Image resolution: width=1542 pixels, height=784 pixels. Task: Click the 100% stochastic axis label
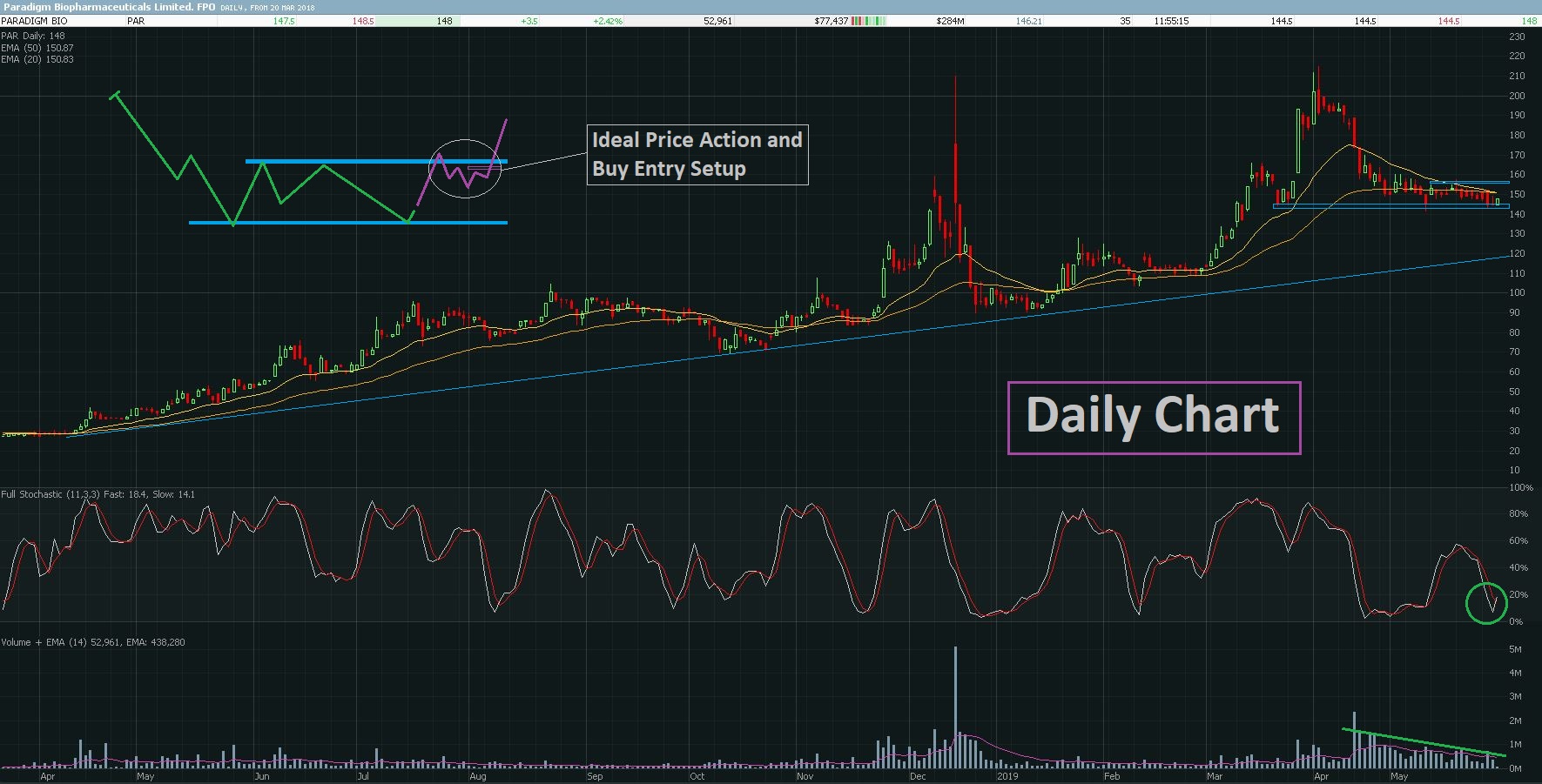click(x=1521, y=487)
